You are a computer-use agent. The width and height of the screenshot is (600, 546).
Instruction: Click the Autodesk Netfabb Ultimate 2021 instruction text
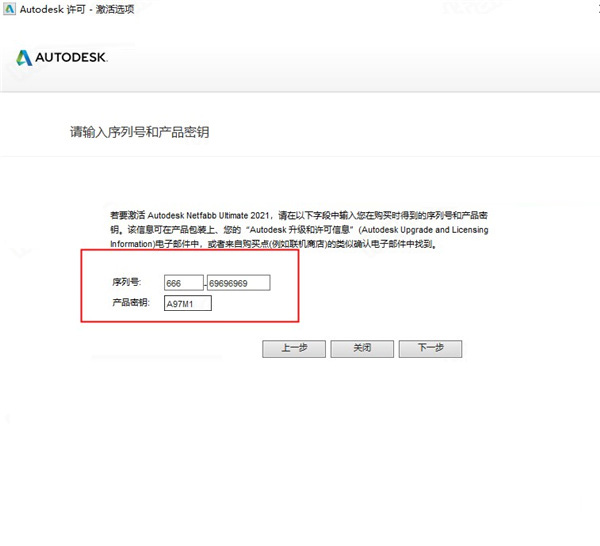(299, 230)
